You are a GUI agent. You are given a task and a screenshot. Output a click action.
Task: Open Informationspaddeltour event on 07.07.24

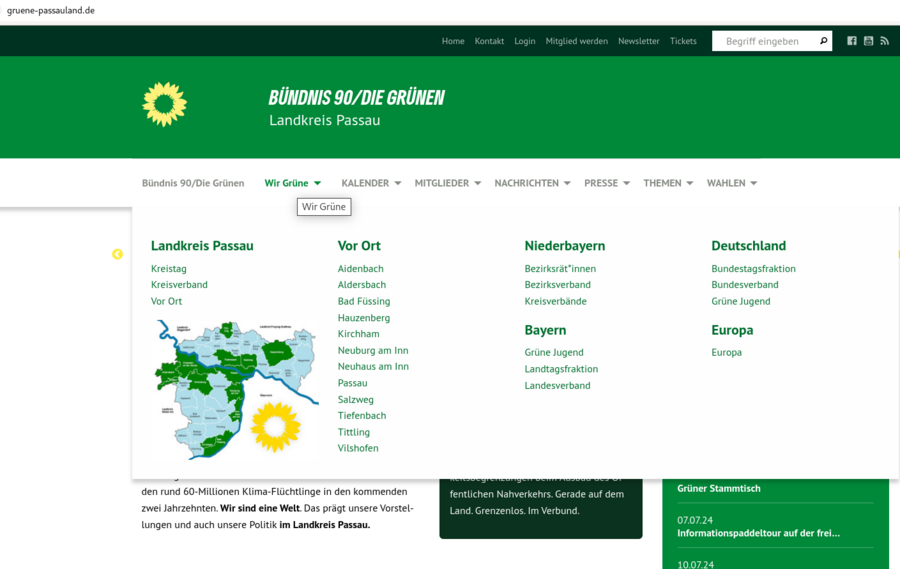758,533
